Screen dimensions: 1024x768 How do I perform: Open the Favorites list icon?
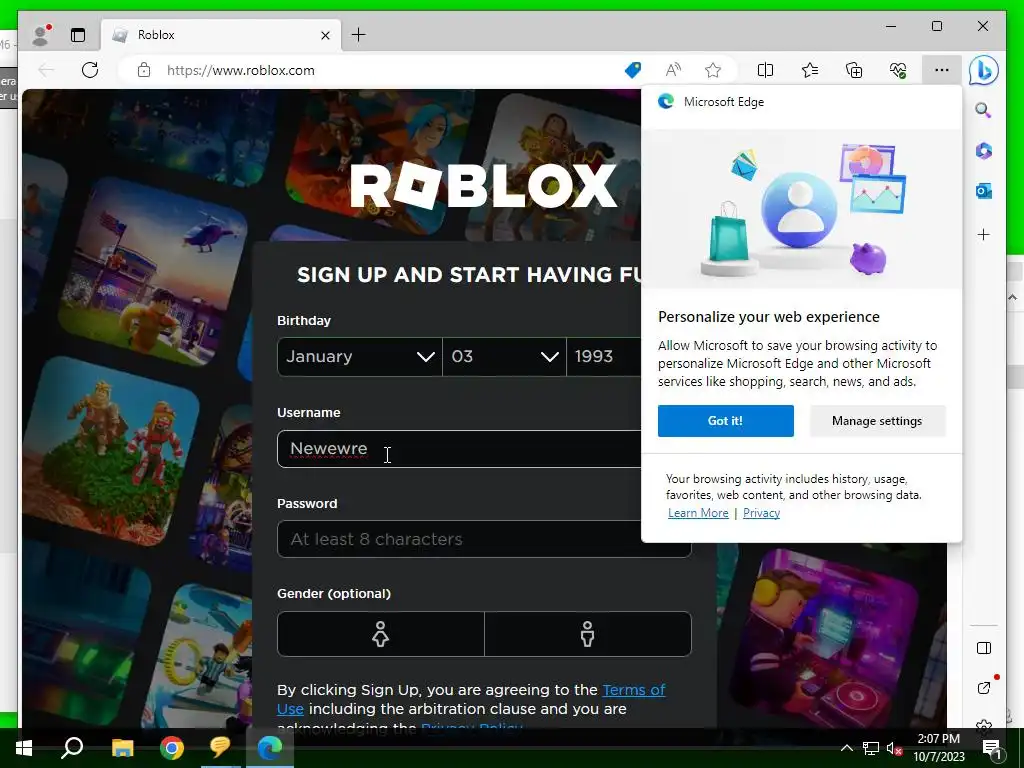810,70
